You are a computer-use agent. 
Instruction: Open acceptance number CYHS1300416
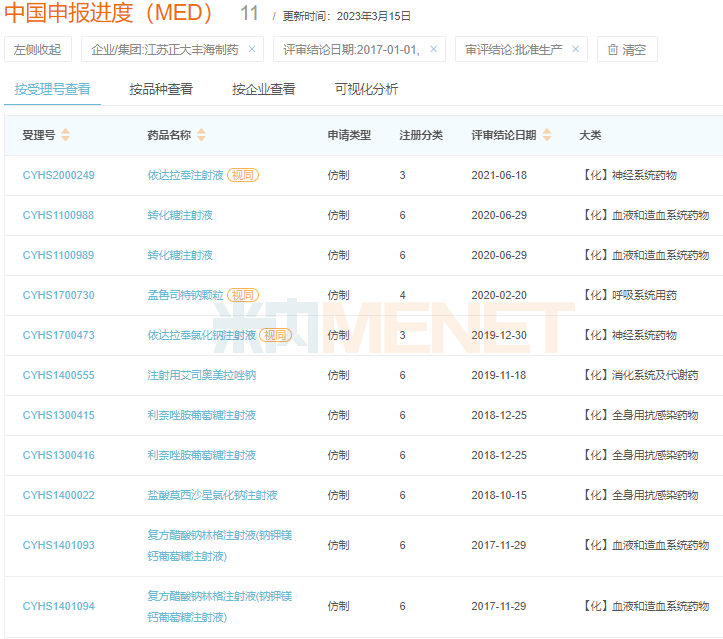click(59, 456)
